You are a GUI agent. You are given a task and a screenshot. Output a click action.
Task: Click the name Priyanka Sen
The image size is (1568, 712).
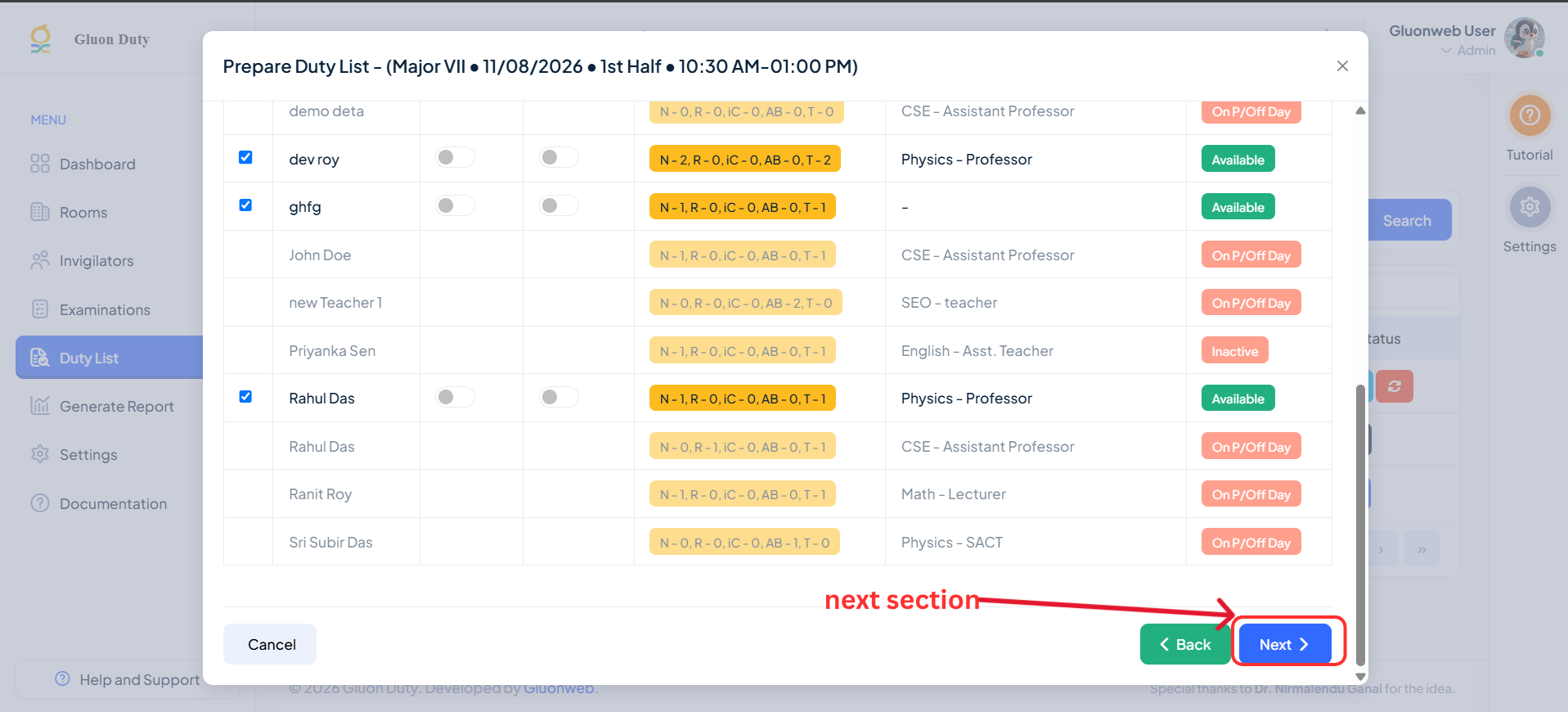coord(332,351)
